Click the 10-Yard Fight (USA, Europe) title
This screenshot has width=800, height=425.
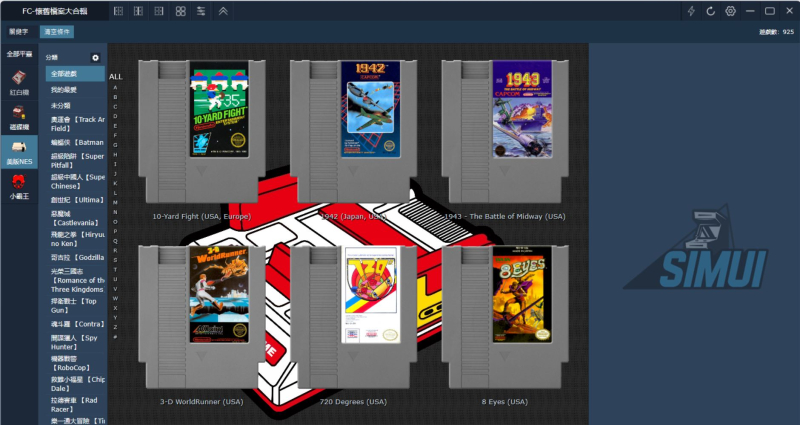[x=202, y=216]
